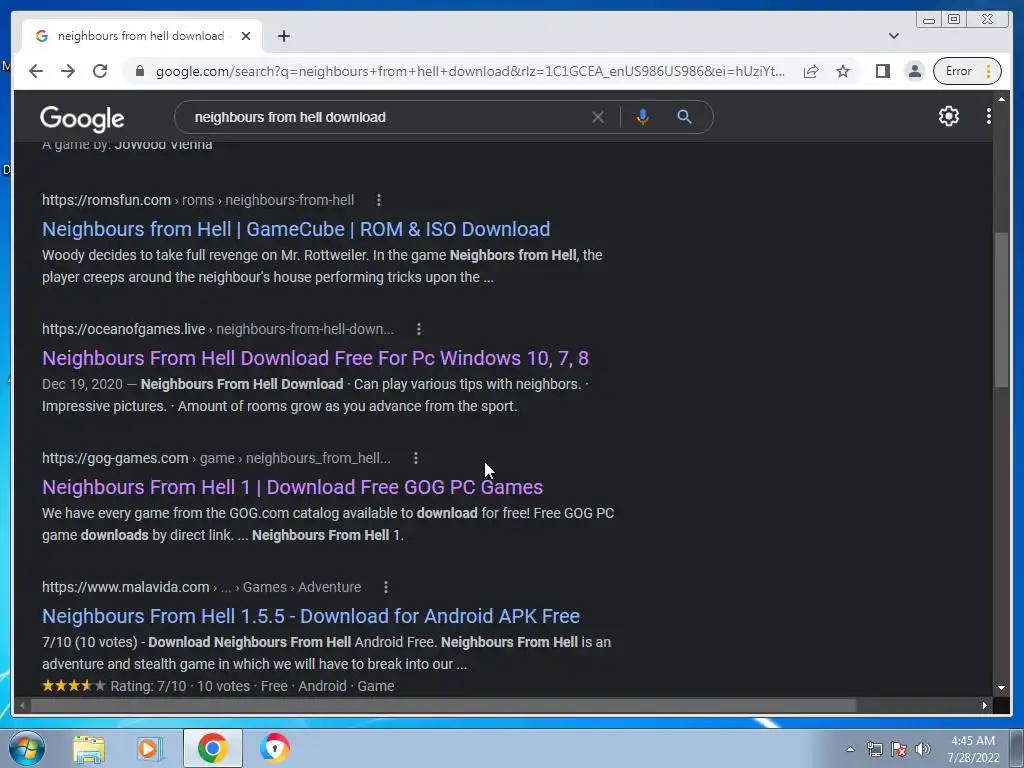Image resolution: width=1024 pixels, height=768 pixels.
Task: Go to the Google homepage logo
Action: tap(82, 118)
